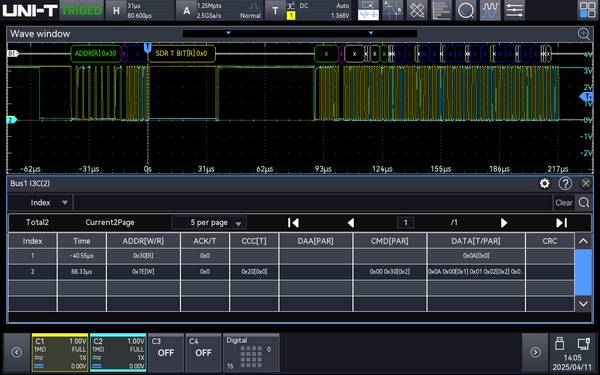Open the H horizontal timebase menu
600x375 pixels.
coord(140,10)
